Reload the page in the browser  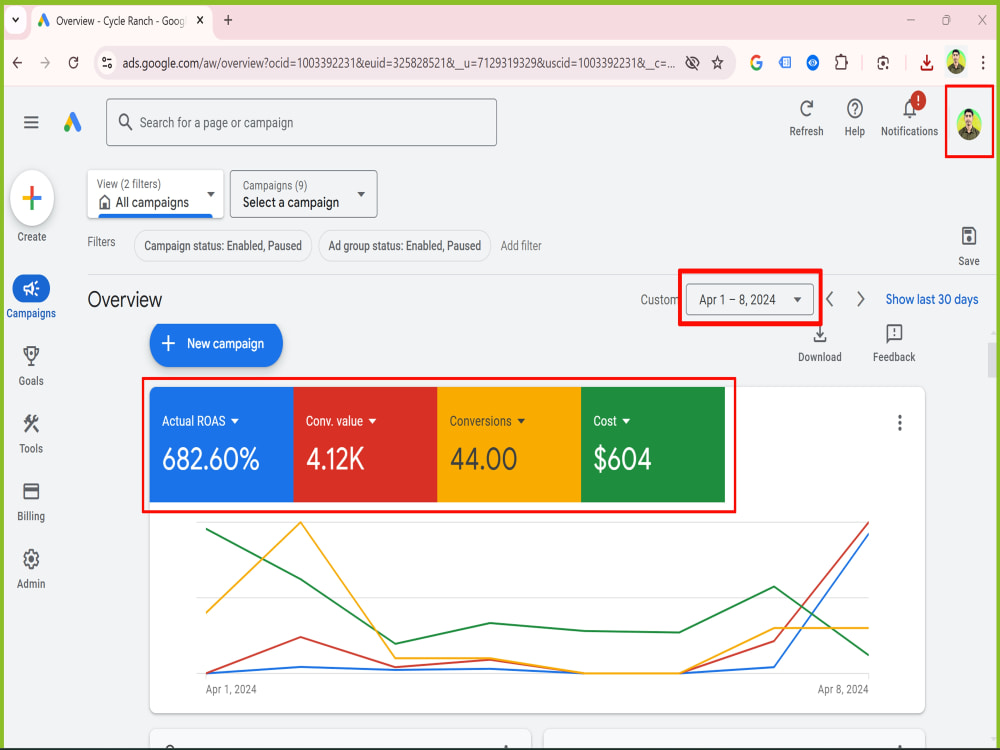coord(73,62)
